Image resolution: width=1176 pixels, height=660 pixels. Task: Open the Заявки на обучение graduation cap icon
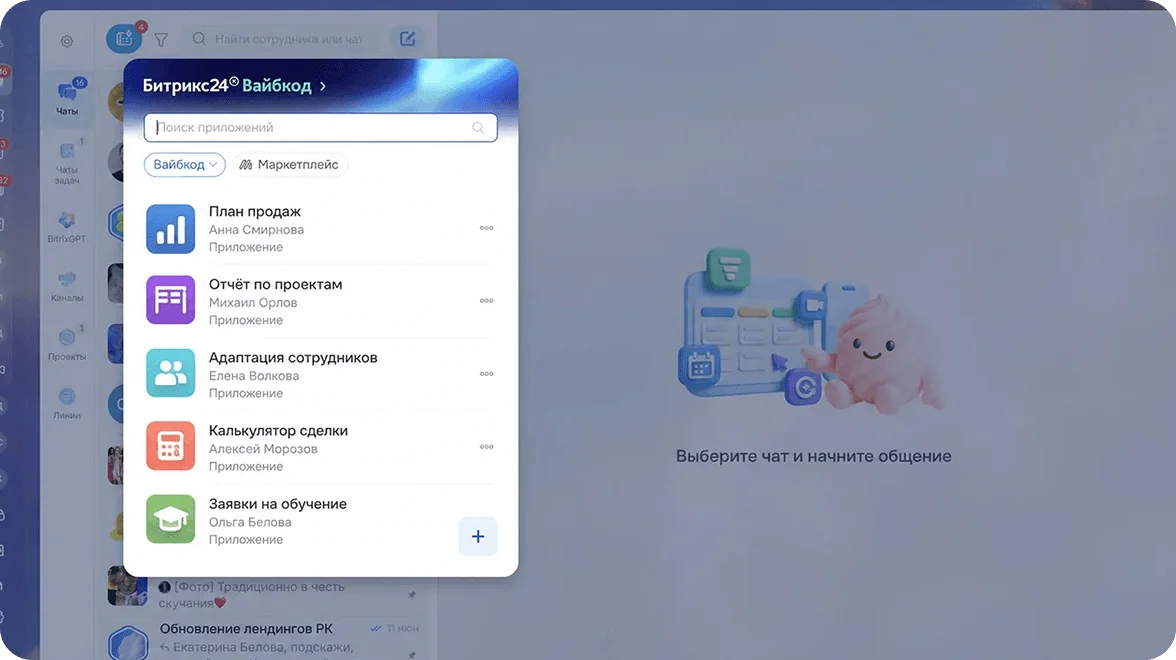170,518
